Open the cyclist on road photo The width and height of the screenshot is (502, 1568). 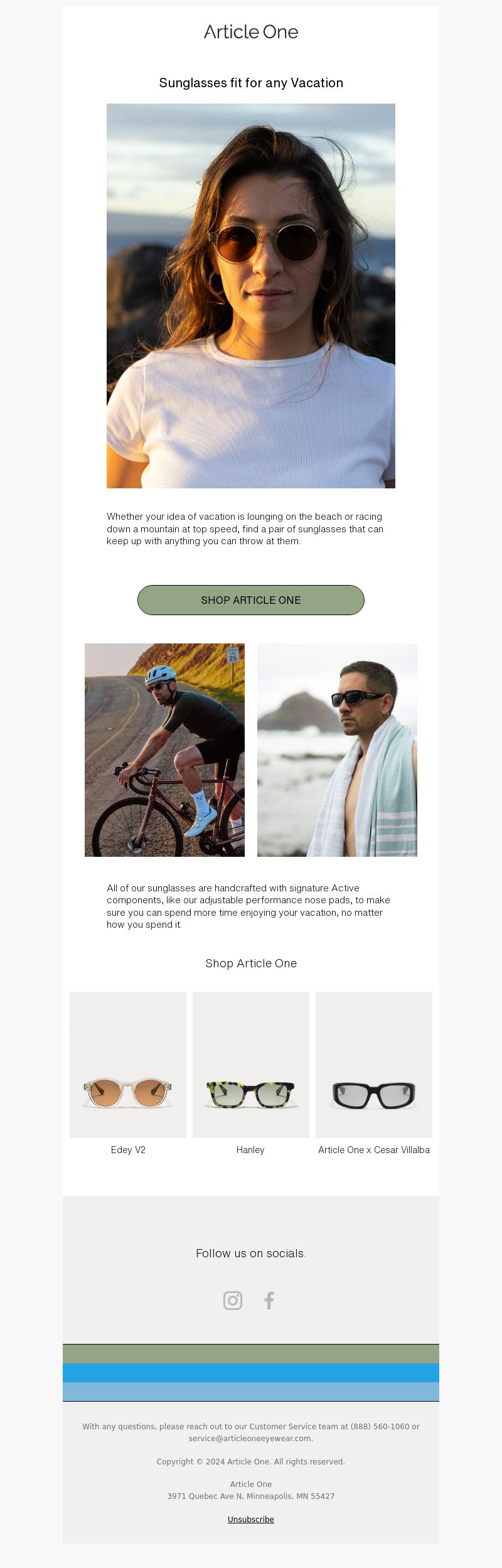click(164, 750)
